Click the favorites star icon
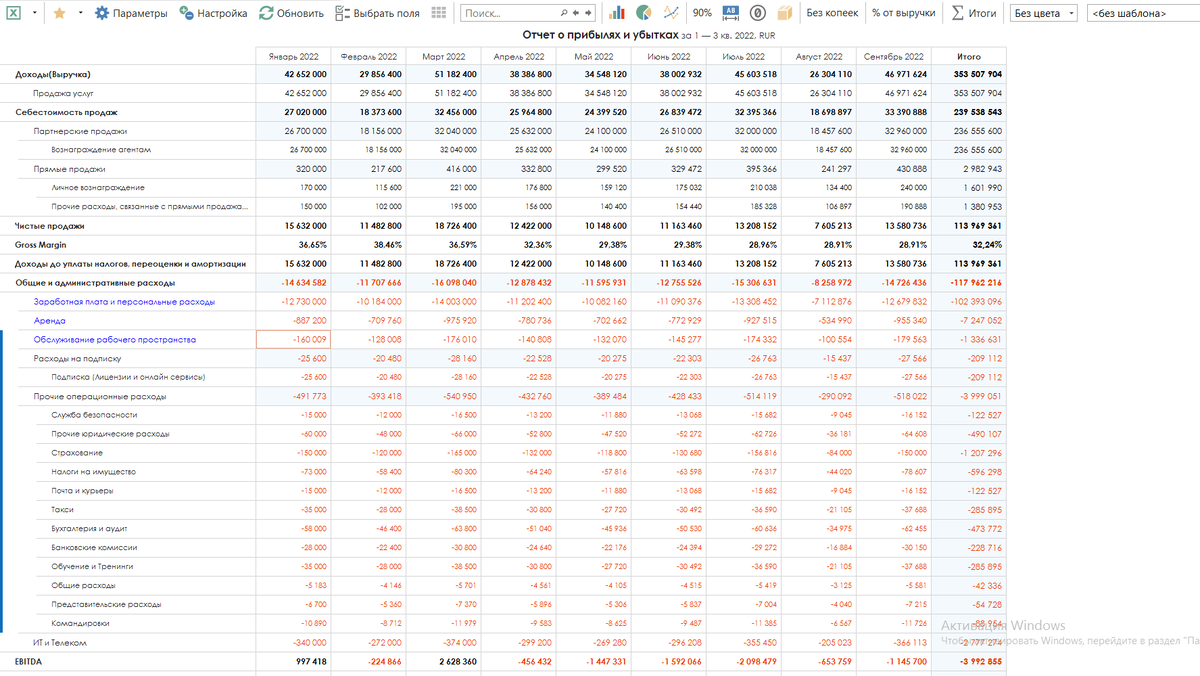Image resolution: width=1200 pixels, height=676 pixels. [60, 13]
